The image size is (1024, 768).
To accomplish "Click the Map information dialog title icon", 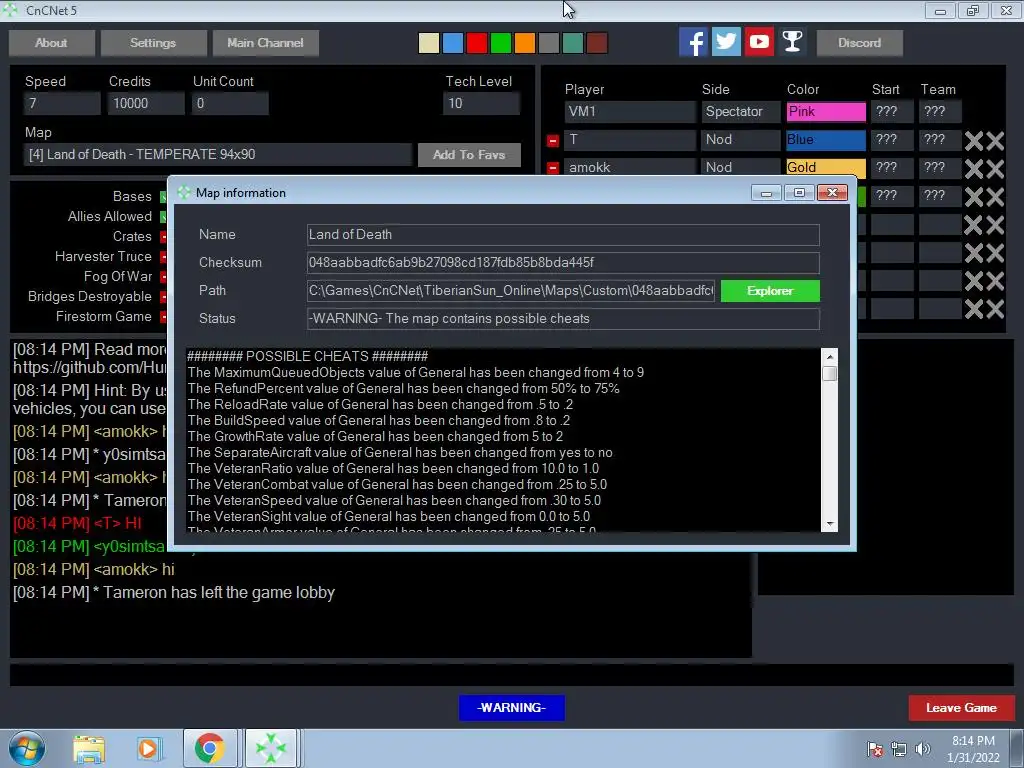I will (184, 193).
